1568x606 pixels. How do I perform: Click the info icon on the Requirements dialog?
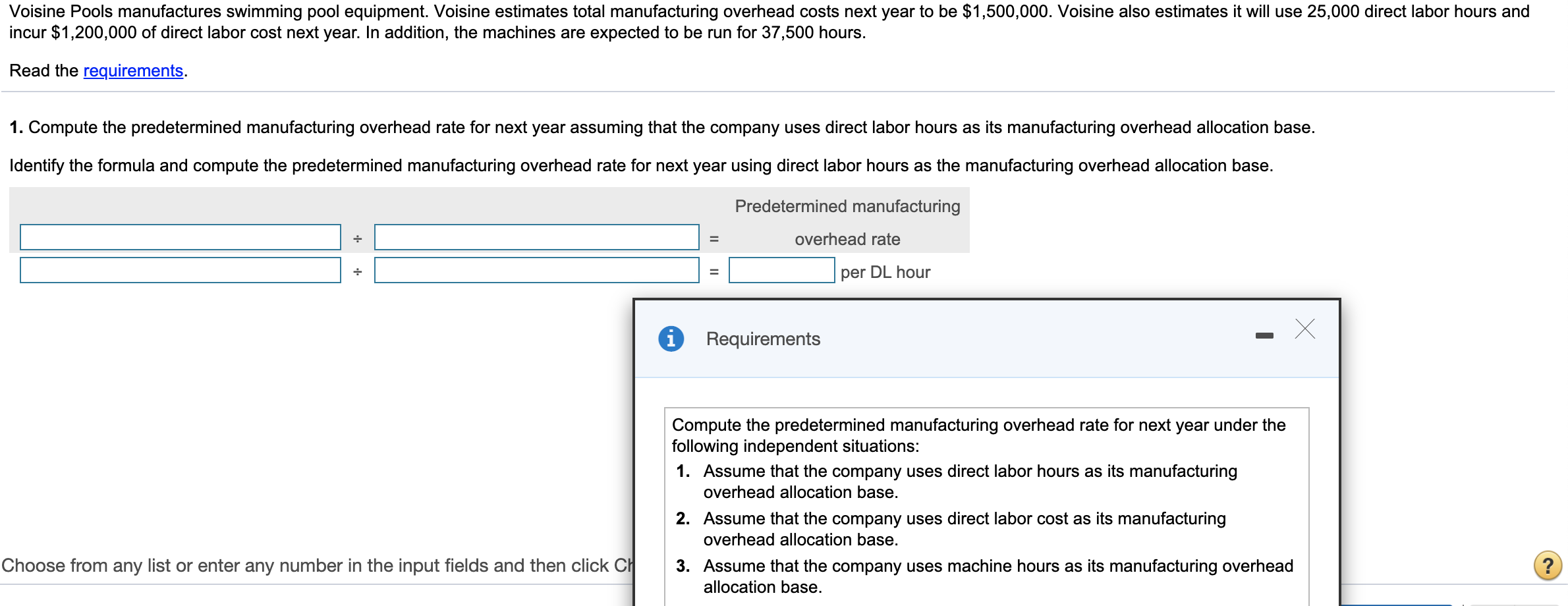(x=672, y=339)
